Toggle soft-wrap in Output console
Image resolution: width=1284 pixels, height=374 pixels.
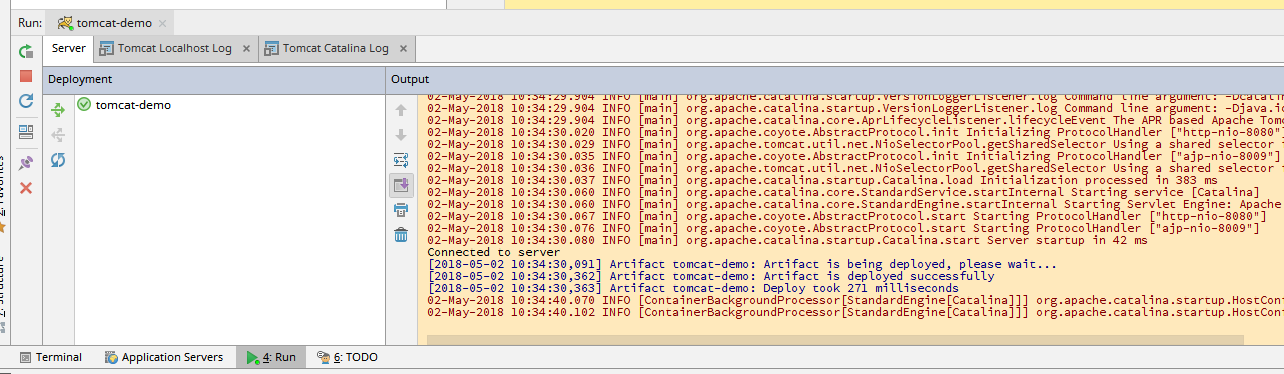[x=401, y=160]
